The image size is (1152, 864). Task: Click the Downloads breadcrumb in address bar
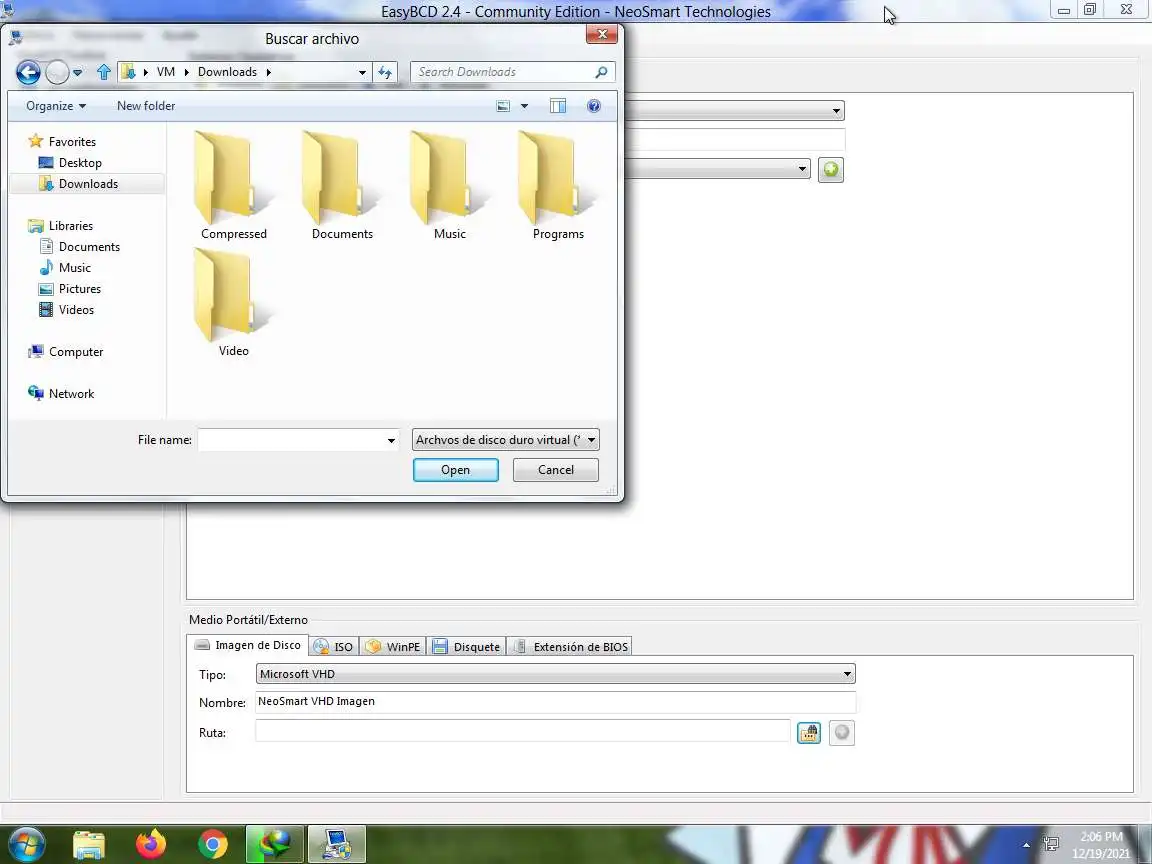227,72
